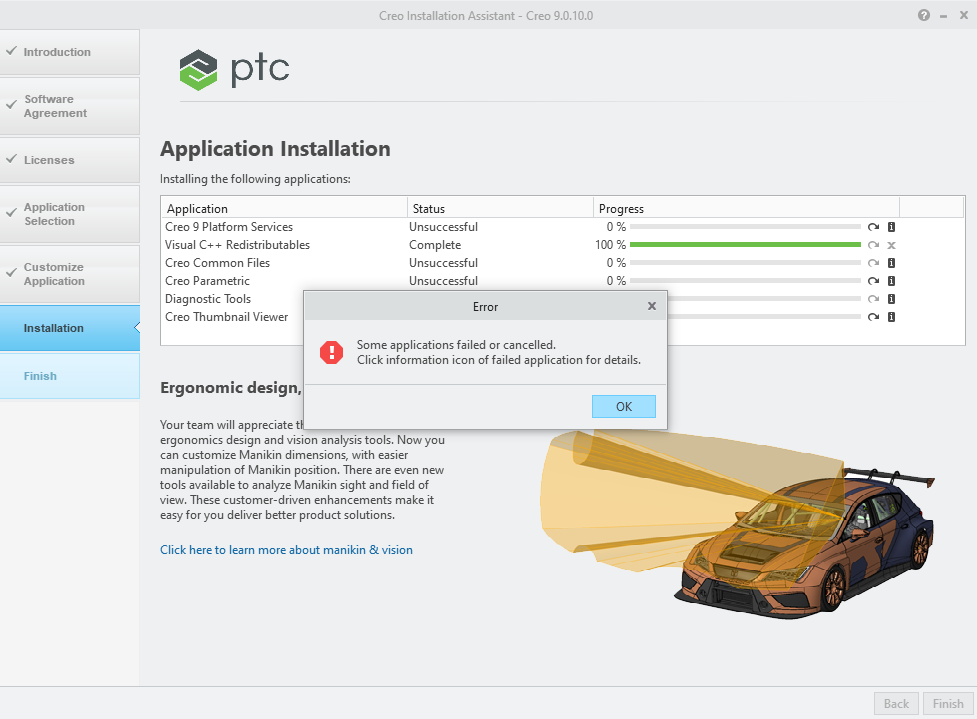This screenshot has width=977, height=719.
Task: Open link to learn about manikin & vision
Action: tap(286, 550)
